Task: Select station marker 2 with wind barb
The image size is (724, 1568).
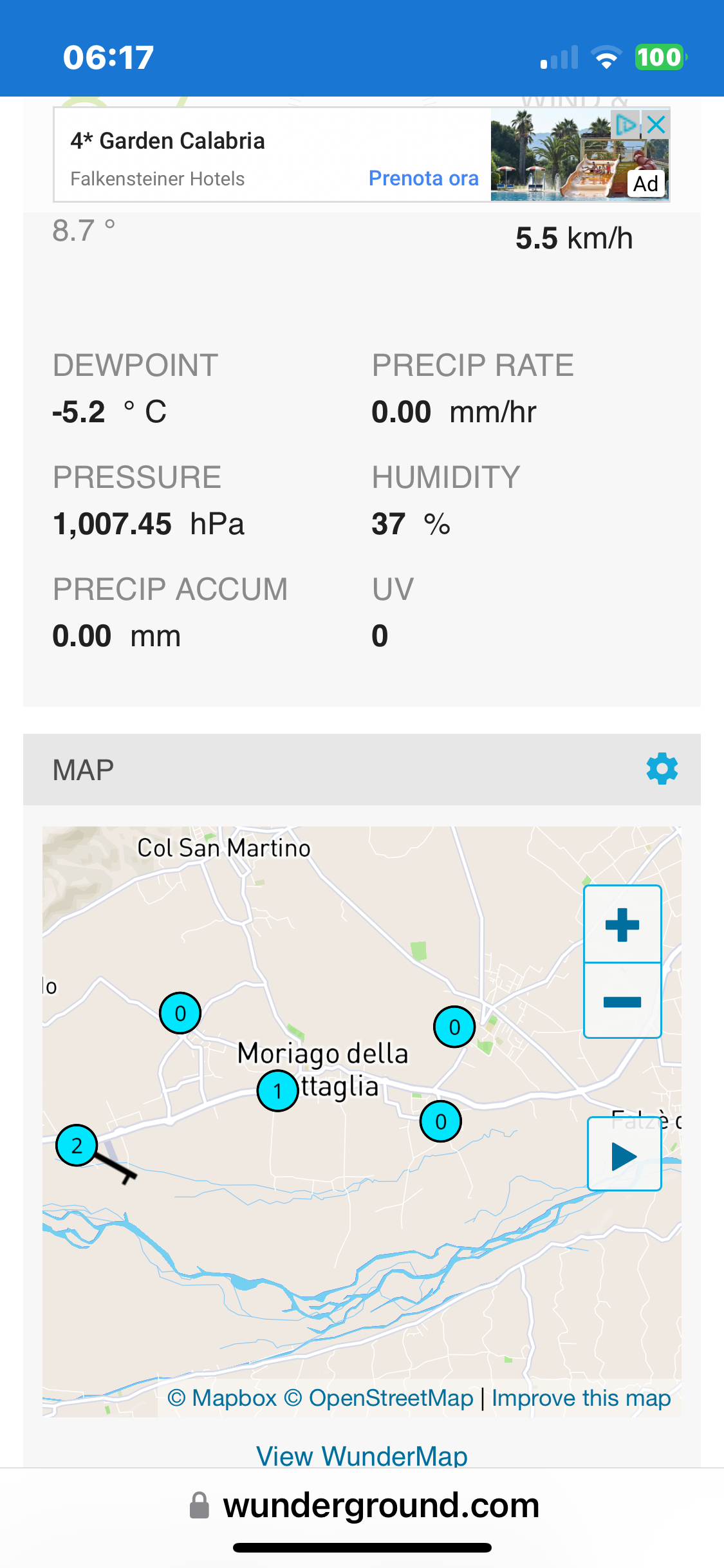Action: (x=77, y=1146)
